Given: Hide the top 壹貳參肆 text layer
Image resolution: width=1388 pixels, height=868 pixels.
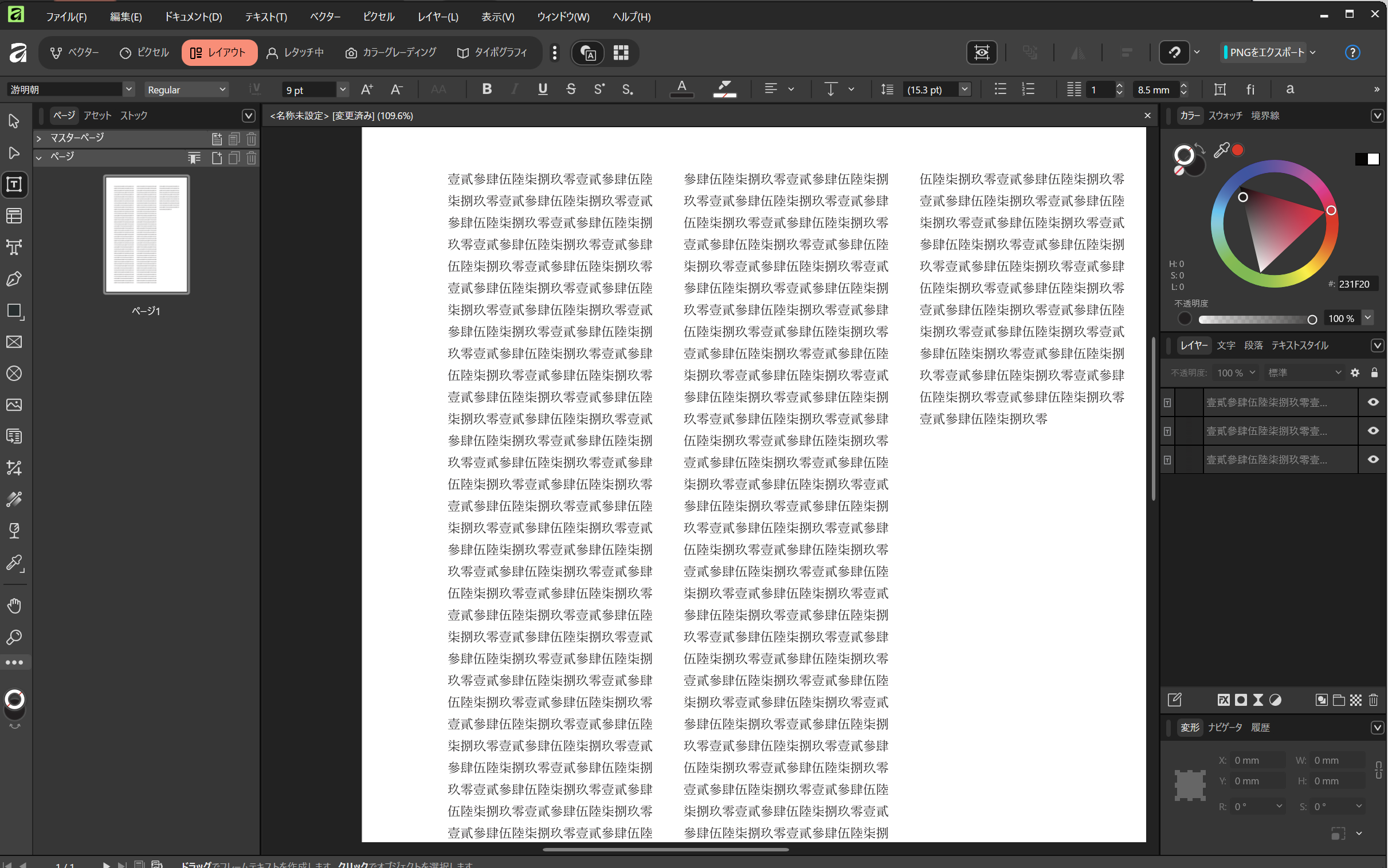Looking at the screenshot, I should coord(1373,402).
